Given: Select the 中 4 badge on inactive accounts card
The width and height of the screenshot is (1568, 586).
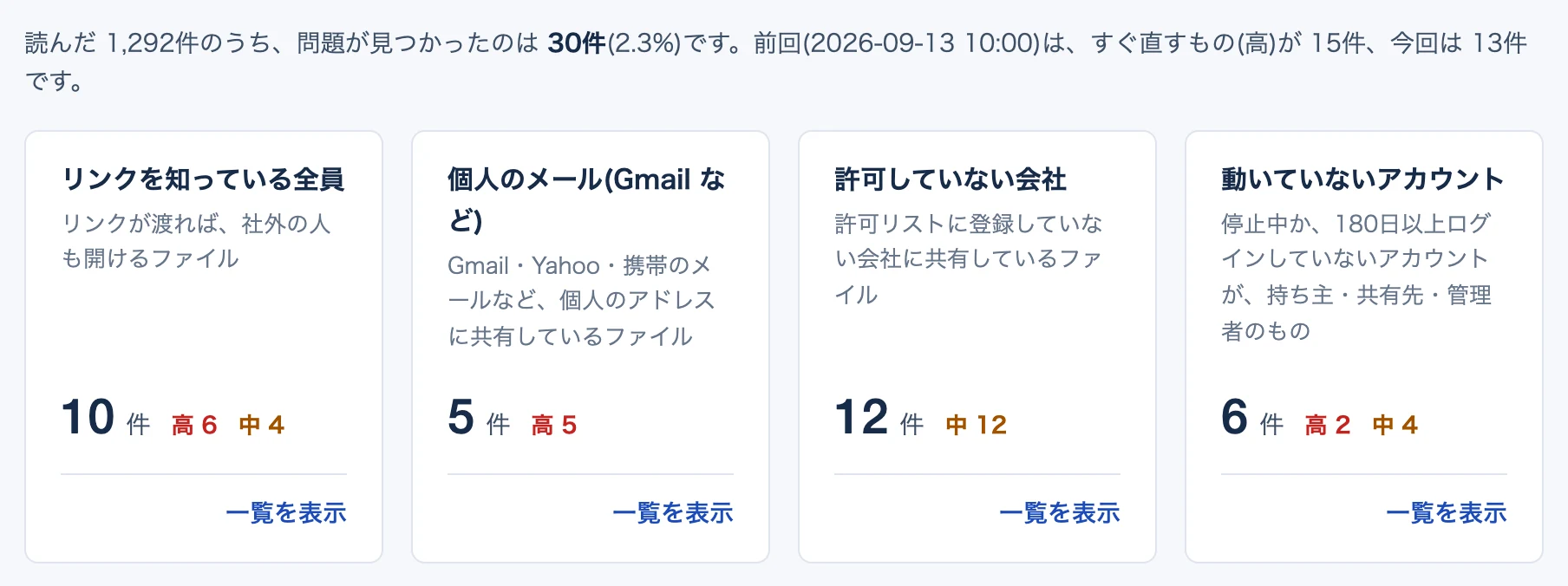Looking at the screenshot, I should click(1395, 425).
